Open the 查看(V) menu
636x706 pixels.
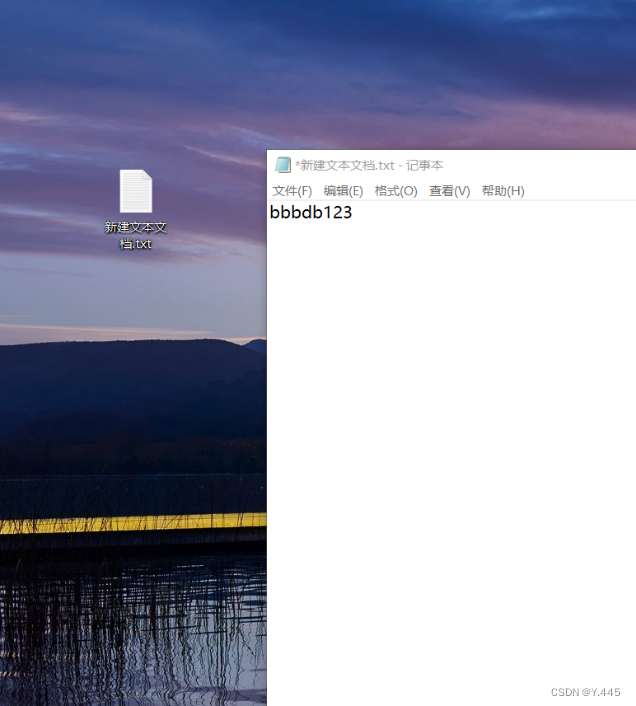449,191
